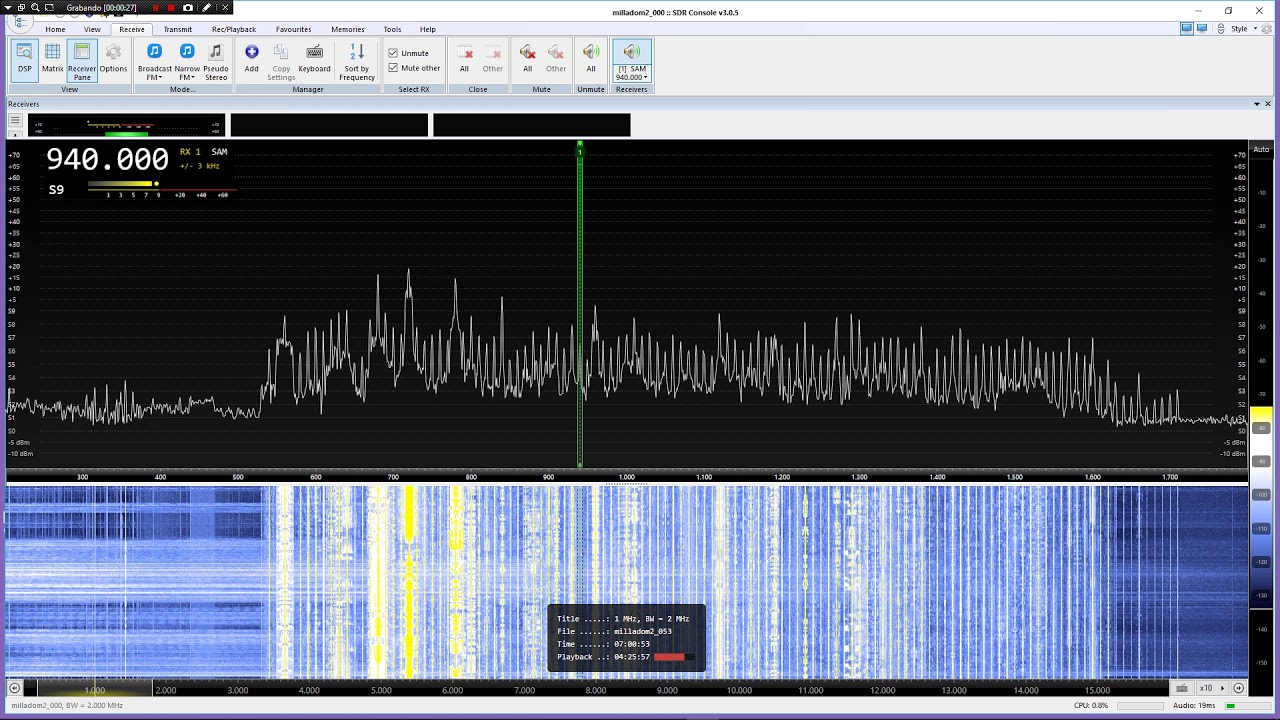Click the circle icon right of x10
The image size is (1280, 720).
coord(1239,688)
